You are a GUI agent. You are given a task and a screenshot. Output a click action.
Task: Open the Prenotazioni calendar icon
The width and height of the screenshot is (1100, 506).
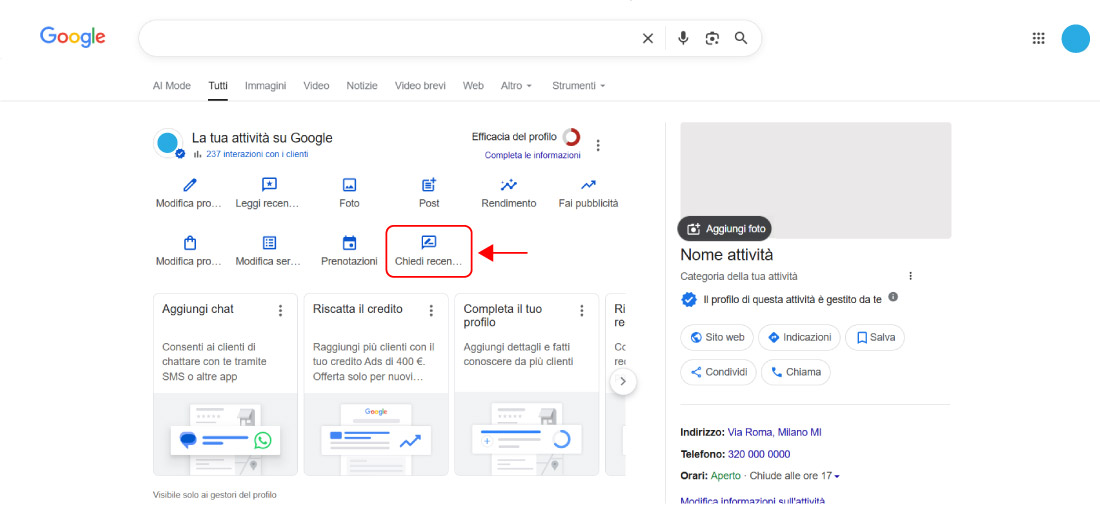tap(349, 243)
